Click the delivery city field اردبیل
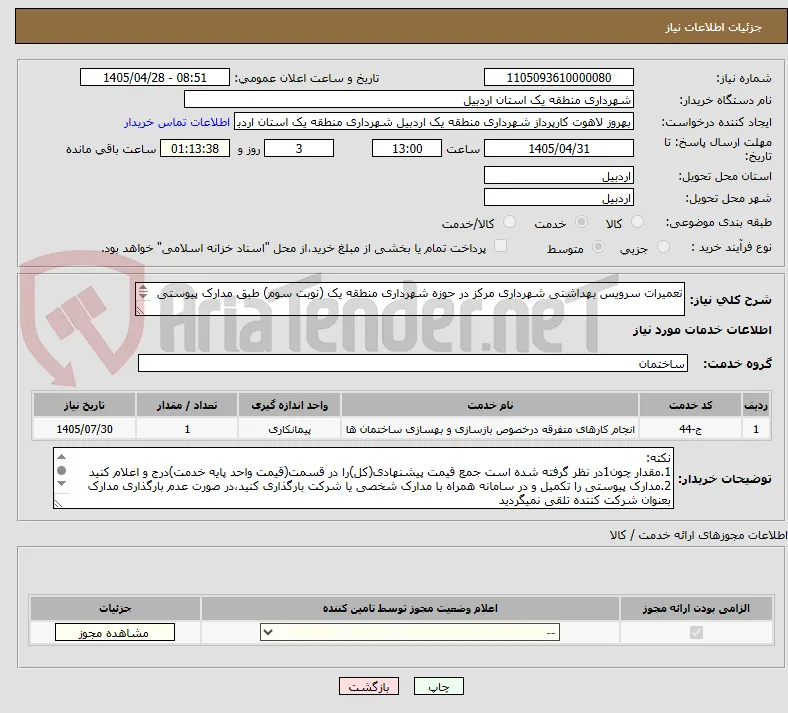The width and height of the screenshot is (788, 713). [x=558, y=197]
